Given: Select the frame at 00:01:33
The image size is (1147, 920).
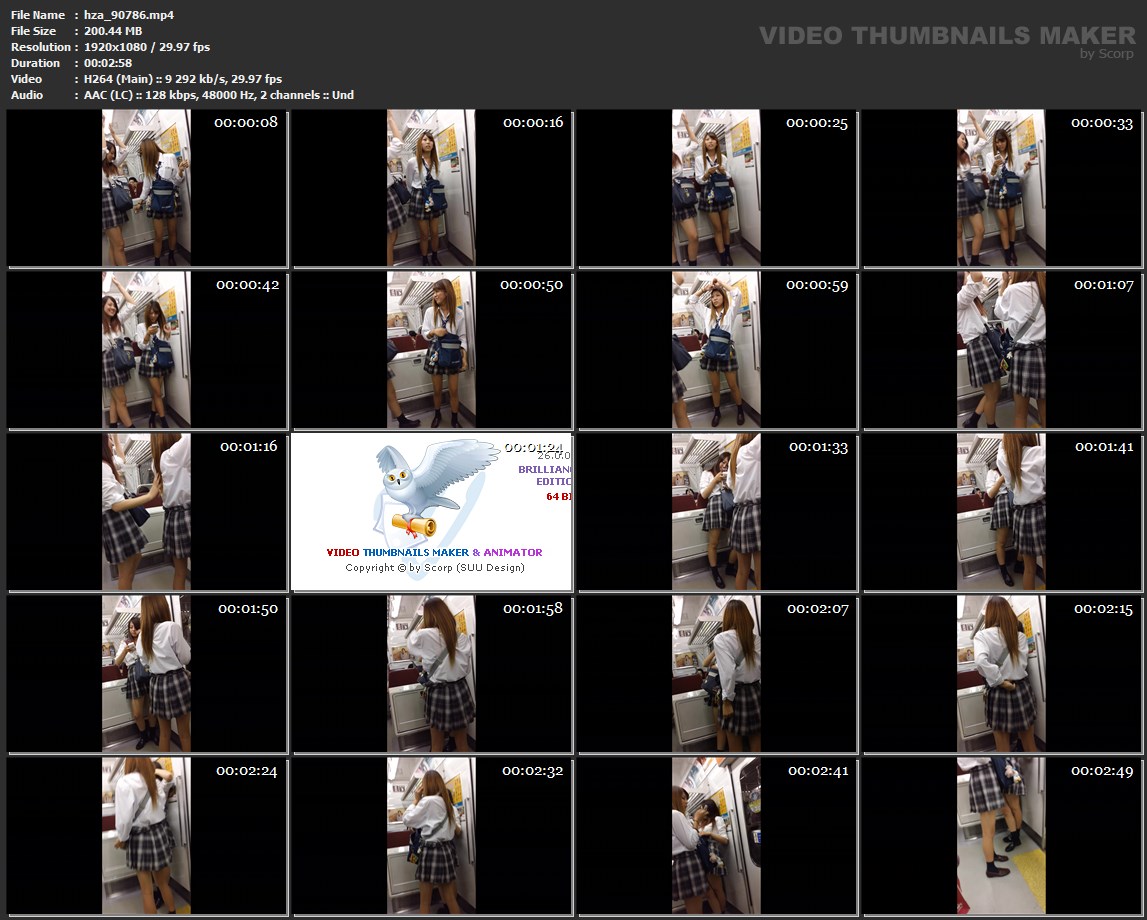Looking at the screenshot, I should (x=717, y=512).
